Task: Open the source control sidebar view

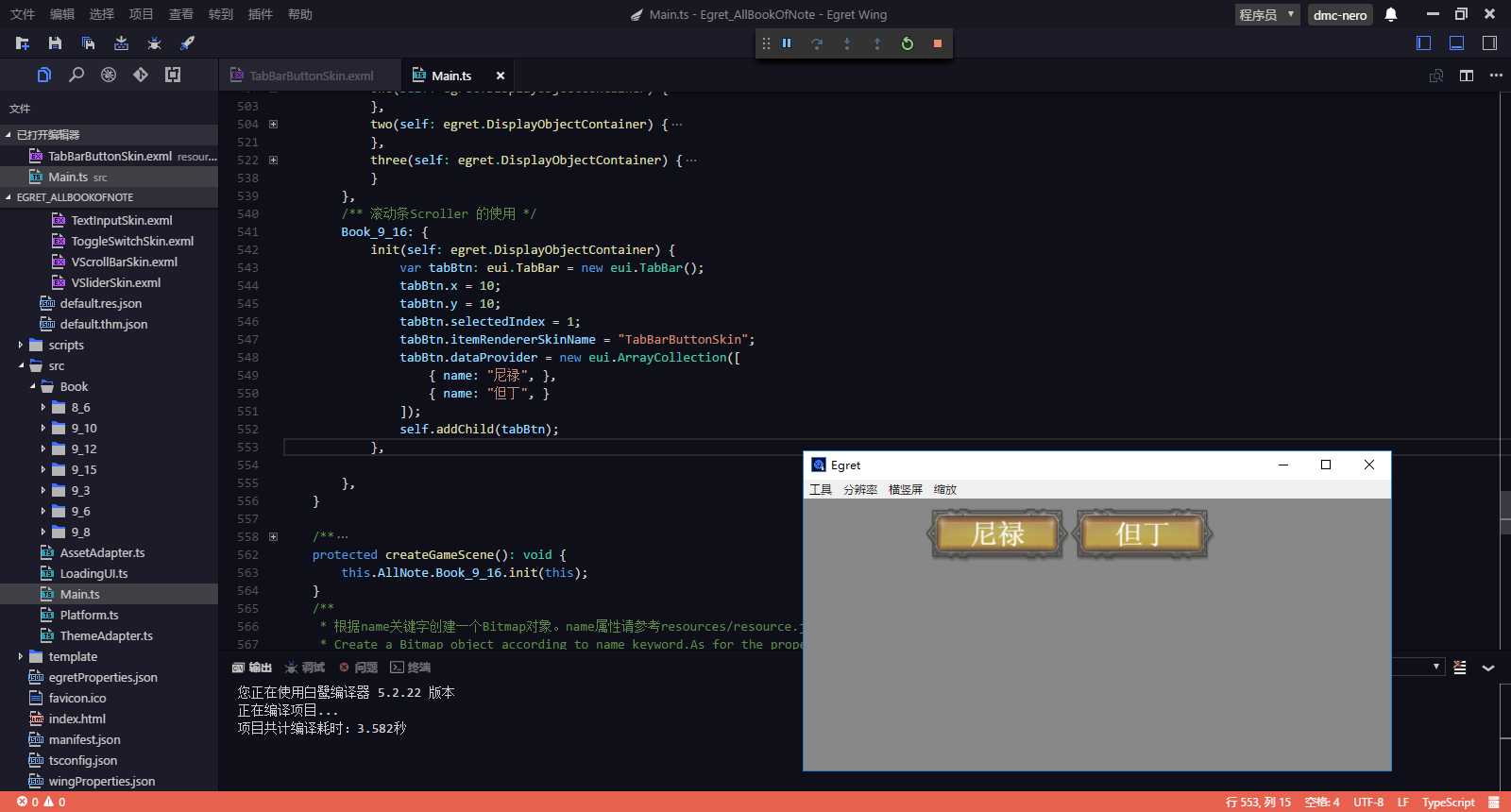Action: [x=141, y=75]
